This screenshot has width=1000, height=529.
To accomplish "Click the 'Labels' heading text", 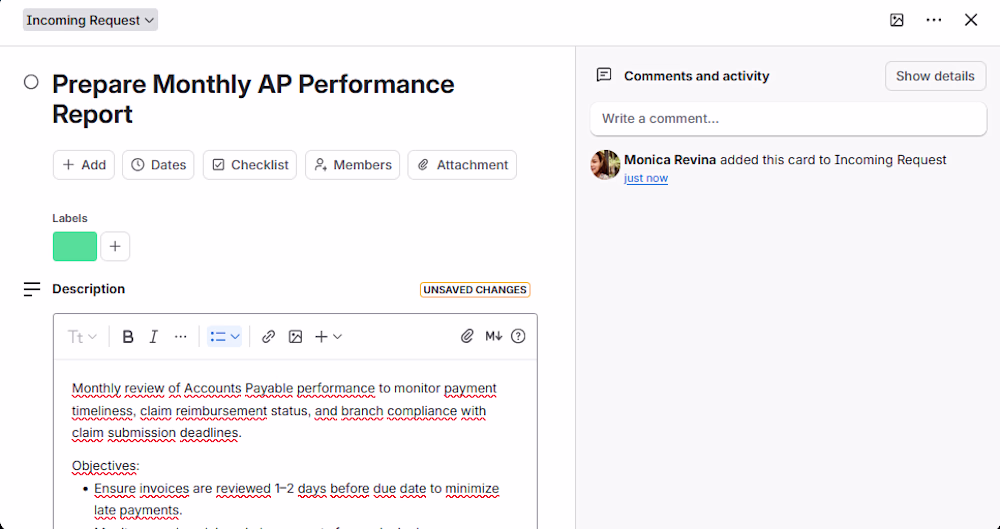I will point(70,218).
